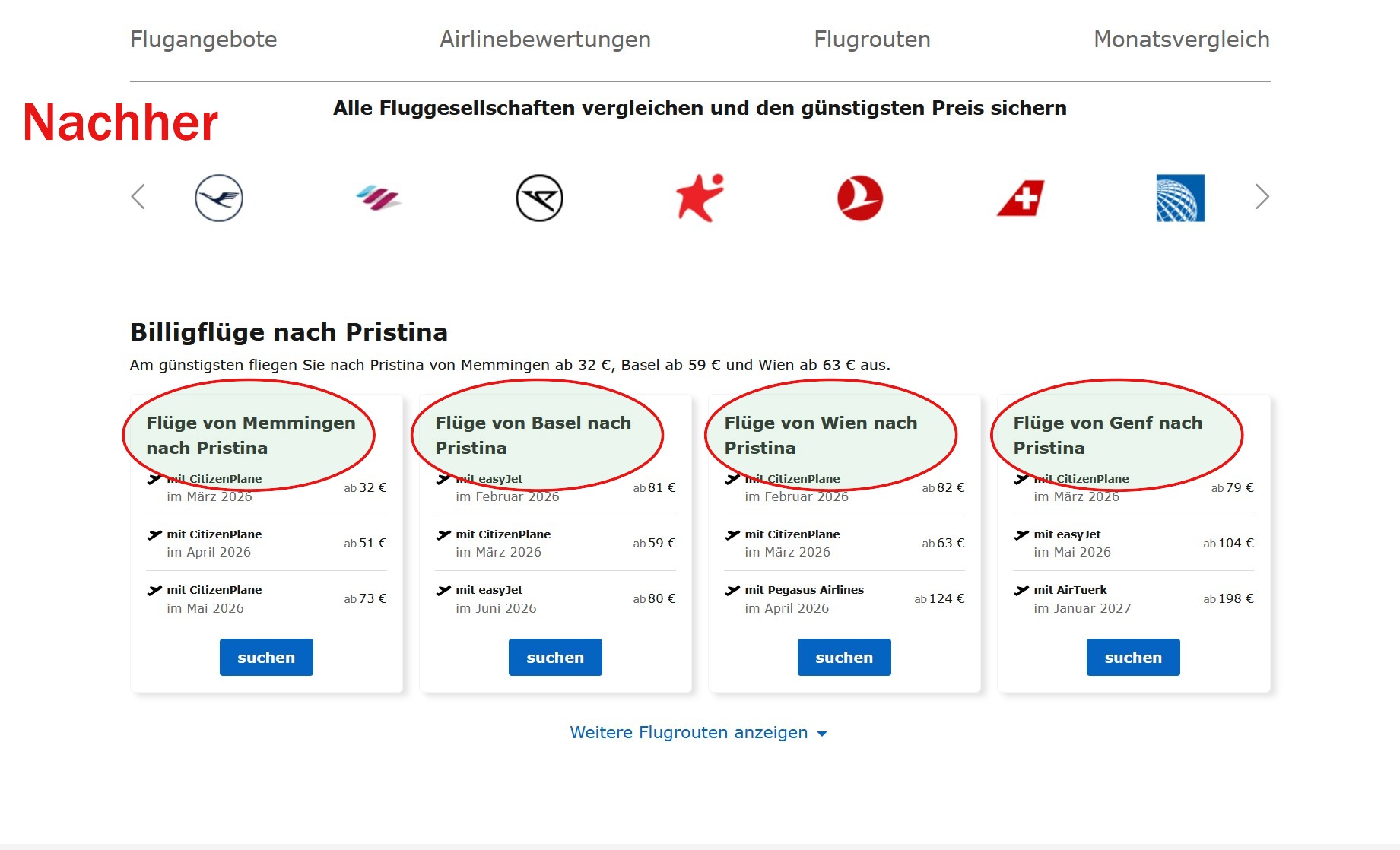
Task: Select CitizenPlane April 2026 offer at 51 €
Action: [x=266, y=543]
